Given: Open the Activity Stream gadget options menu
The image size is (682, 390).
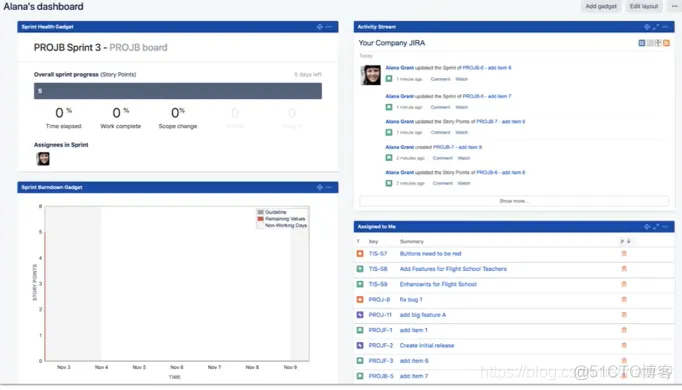Looking at the screenshot, I should pyautogui.click(x=665, y=27).
